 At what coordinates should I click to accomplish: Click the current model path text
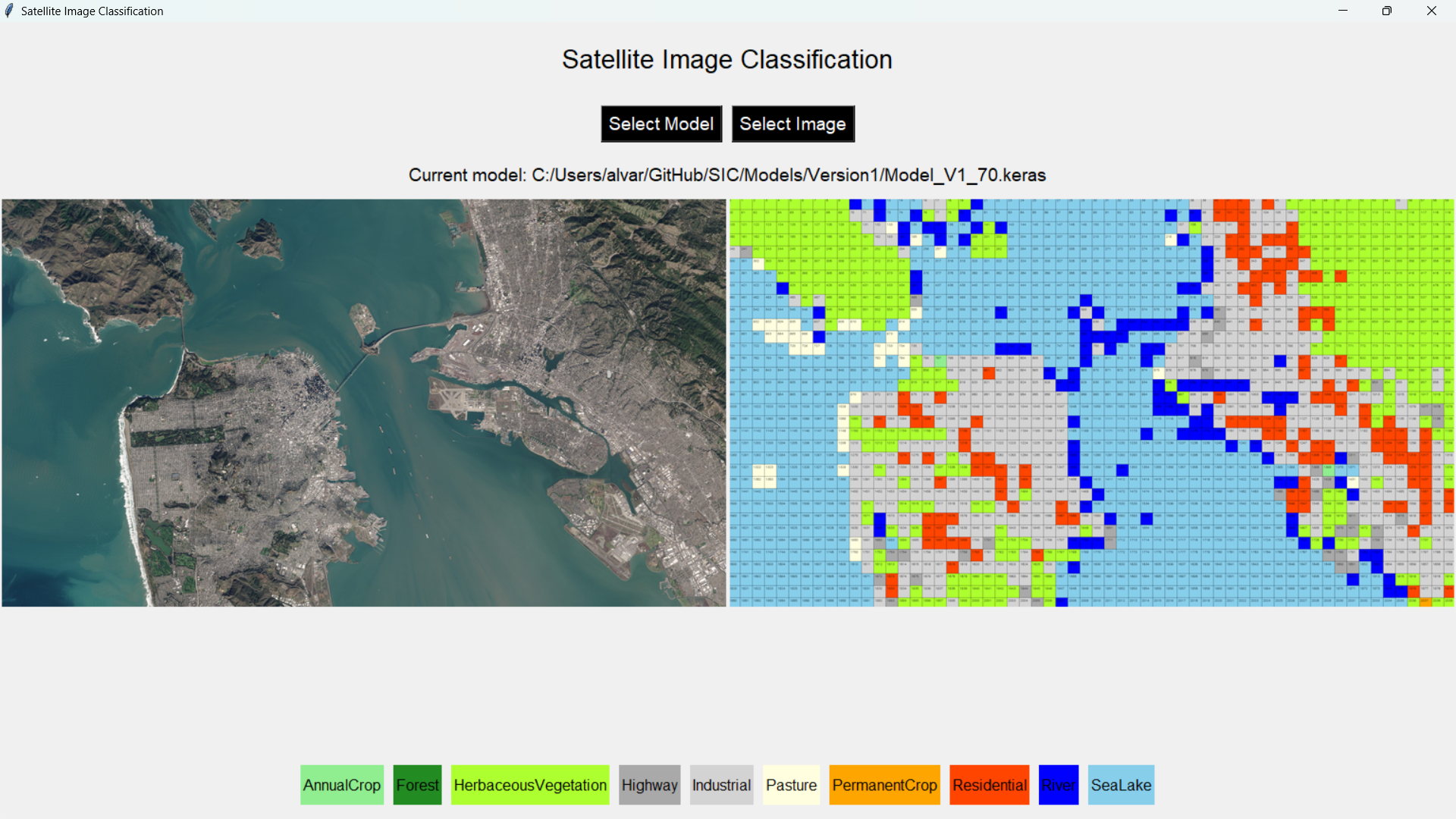726,174
